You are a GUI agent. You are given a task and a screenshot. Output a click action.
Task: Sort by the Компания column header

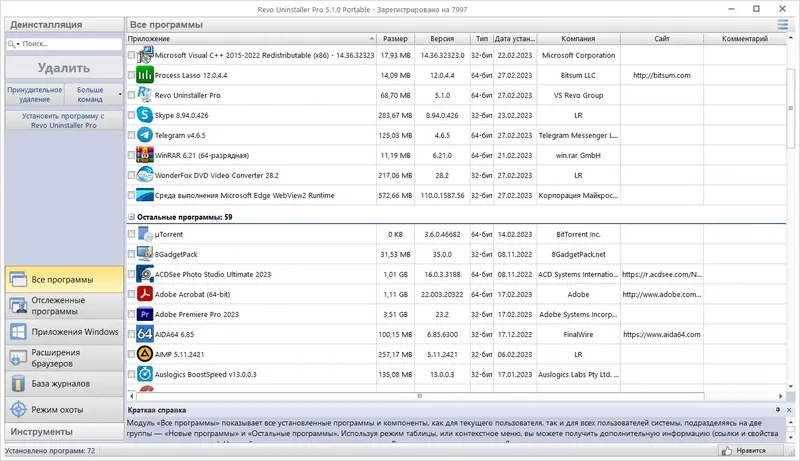578,38
